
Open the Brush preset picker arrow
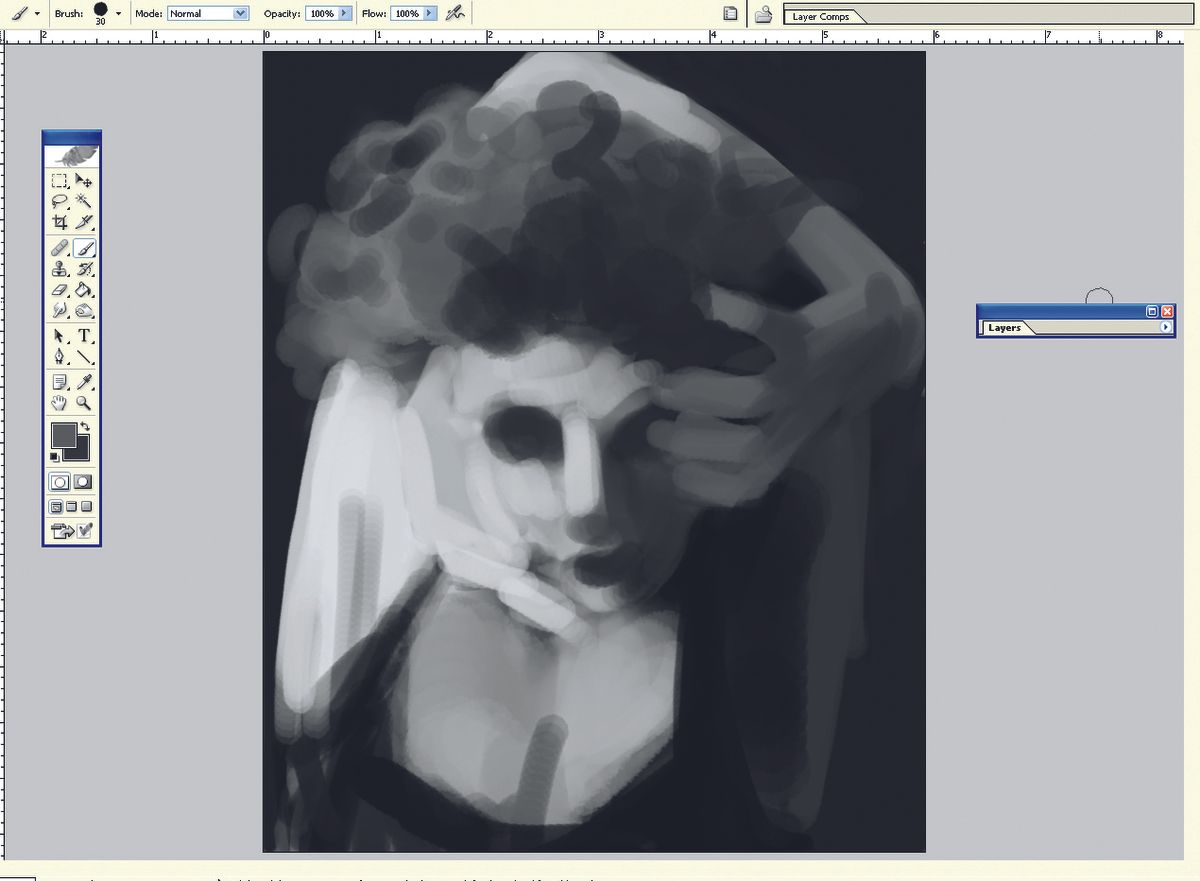(x=119, y=14)
